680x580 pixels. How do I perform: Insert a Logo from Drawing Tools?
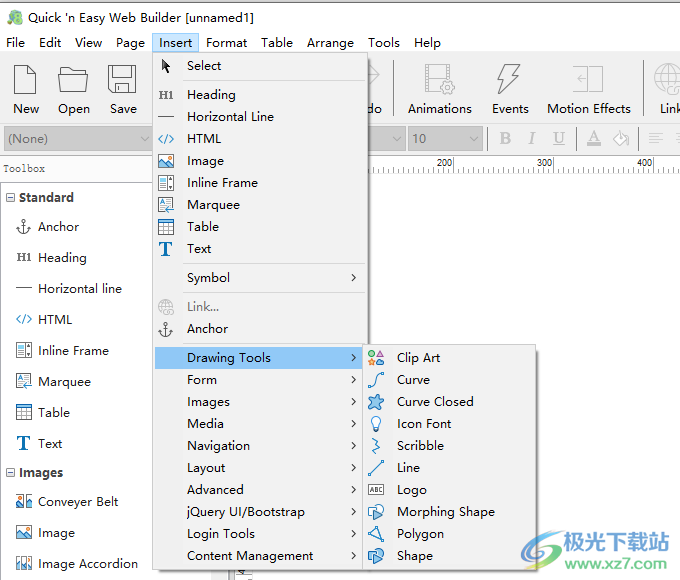(449, 490)
